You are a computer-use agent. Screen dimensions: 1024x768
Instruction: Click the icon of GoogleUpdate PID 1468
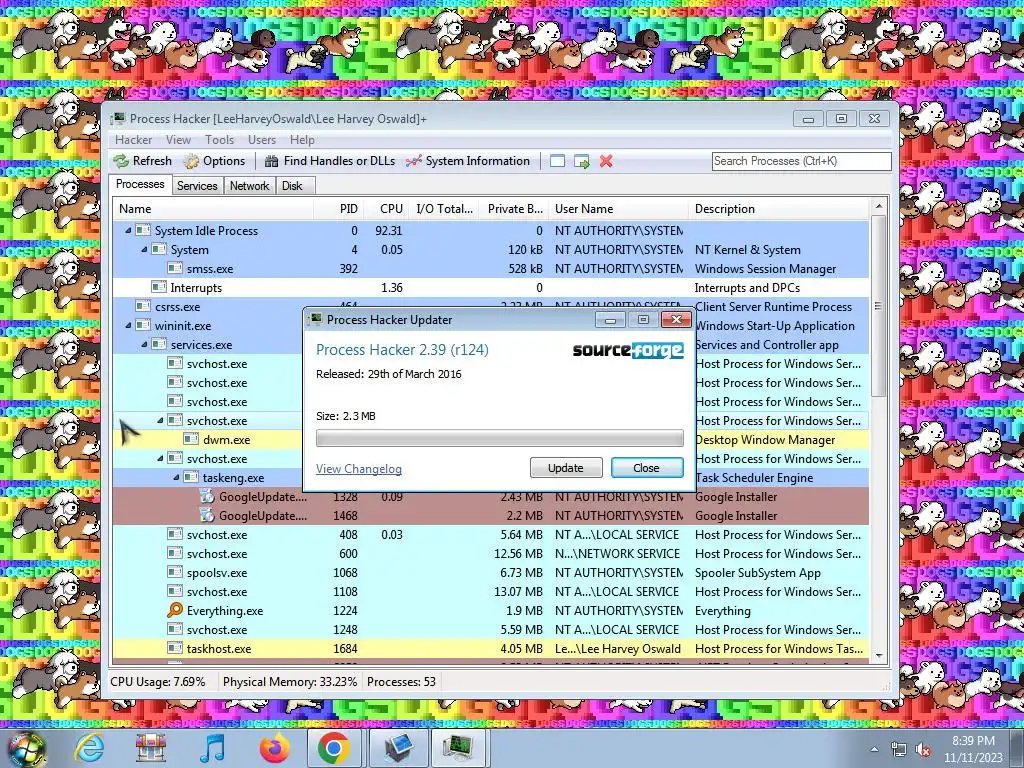click(207, 515)
